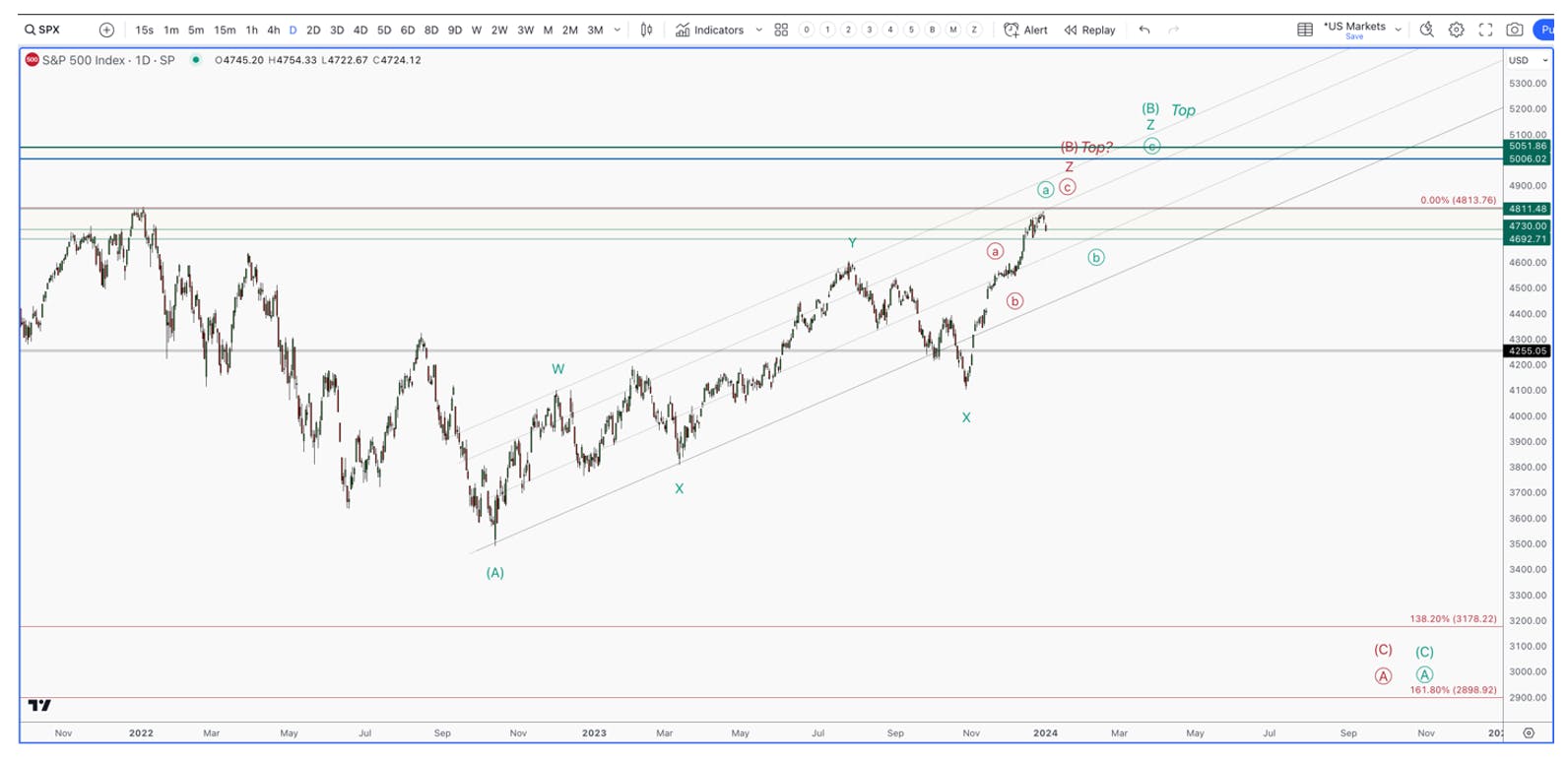This screenshot has height=760, width=1568.
Task: Switch to the W weekly timeframe
Action: coord(477,31)
